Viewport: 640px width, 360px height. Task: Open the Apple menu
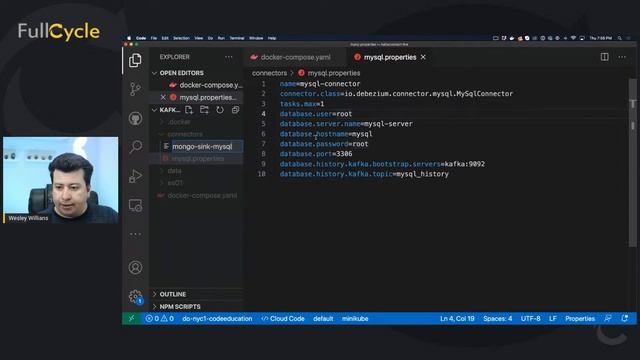[x=129, y=38]
